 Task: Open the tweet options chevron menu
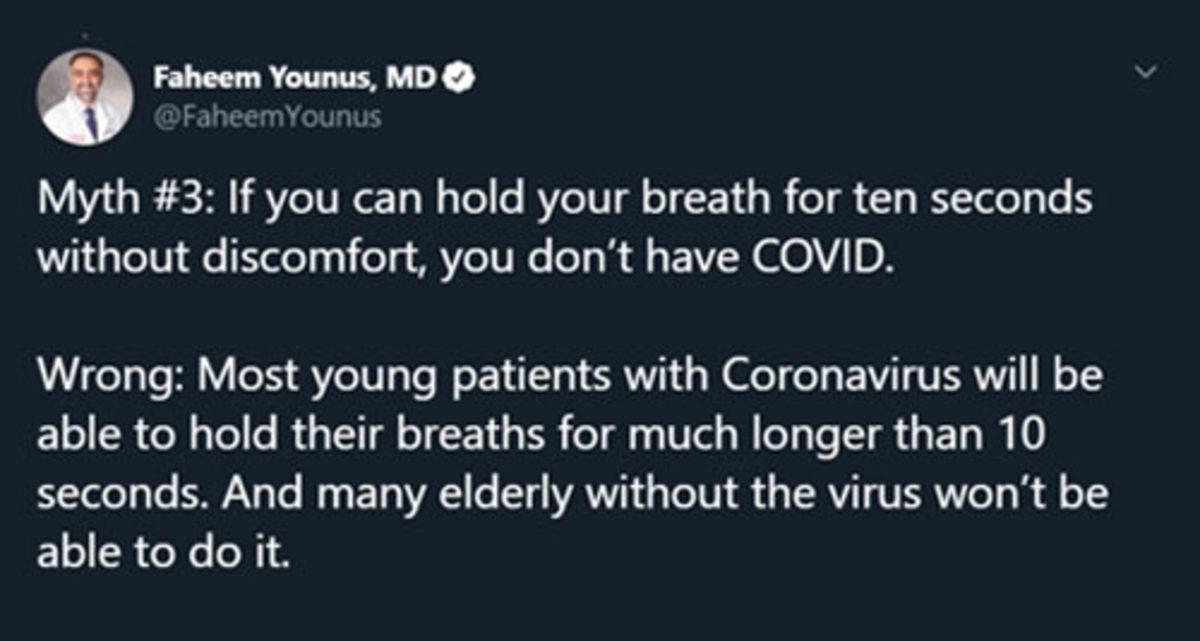pyautogui.click(x=1149, y=72)
